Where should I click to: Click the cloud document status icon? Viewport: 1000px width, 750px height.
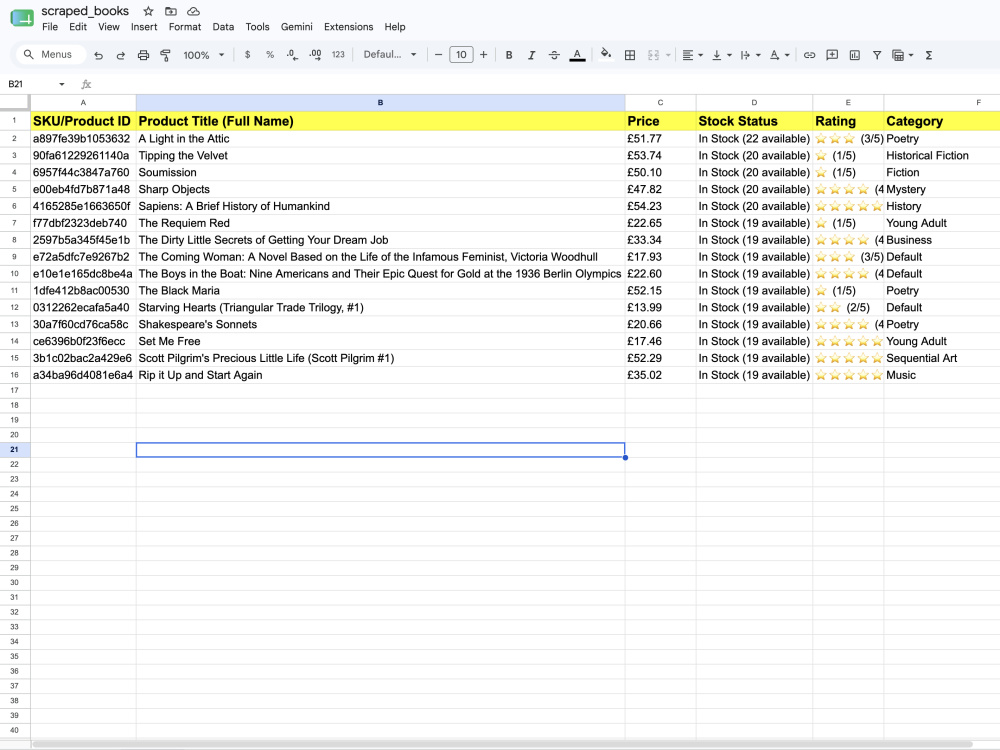pos(193,11)
